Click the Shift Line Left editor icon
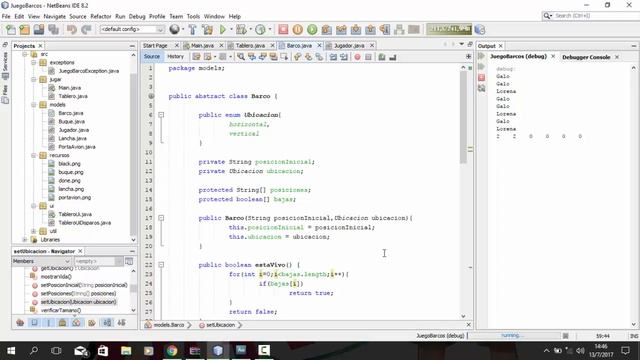This screenshot has height=360, width=640. (x=333, y=57)
